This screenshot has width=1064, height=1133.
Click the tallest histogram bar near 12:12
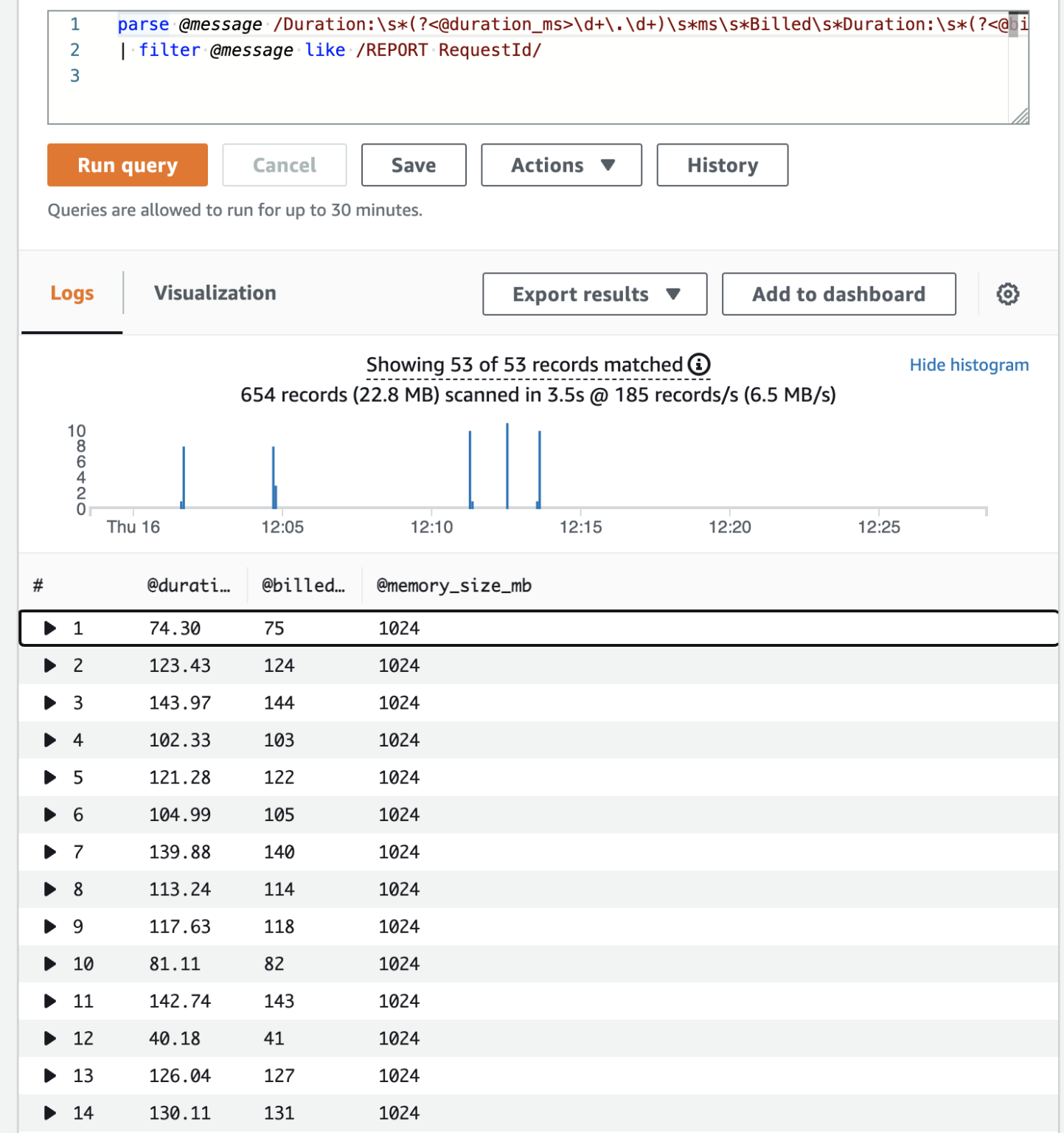tap(507, 465)
